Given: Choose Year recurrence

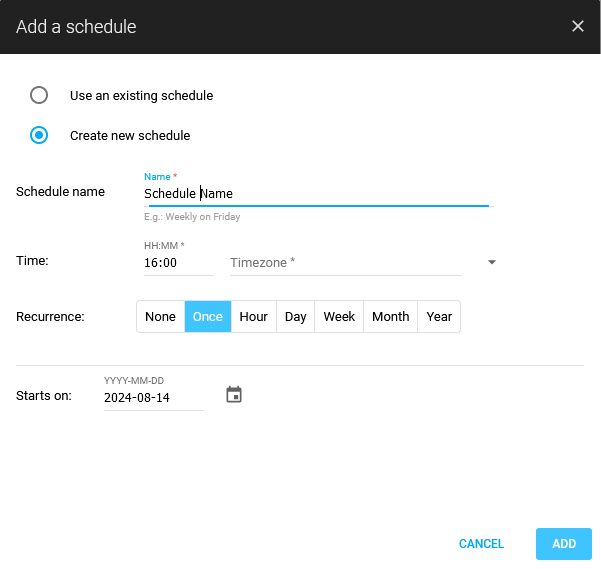Looking at the screenshot, I should 439,316.
